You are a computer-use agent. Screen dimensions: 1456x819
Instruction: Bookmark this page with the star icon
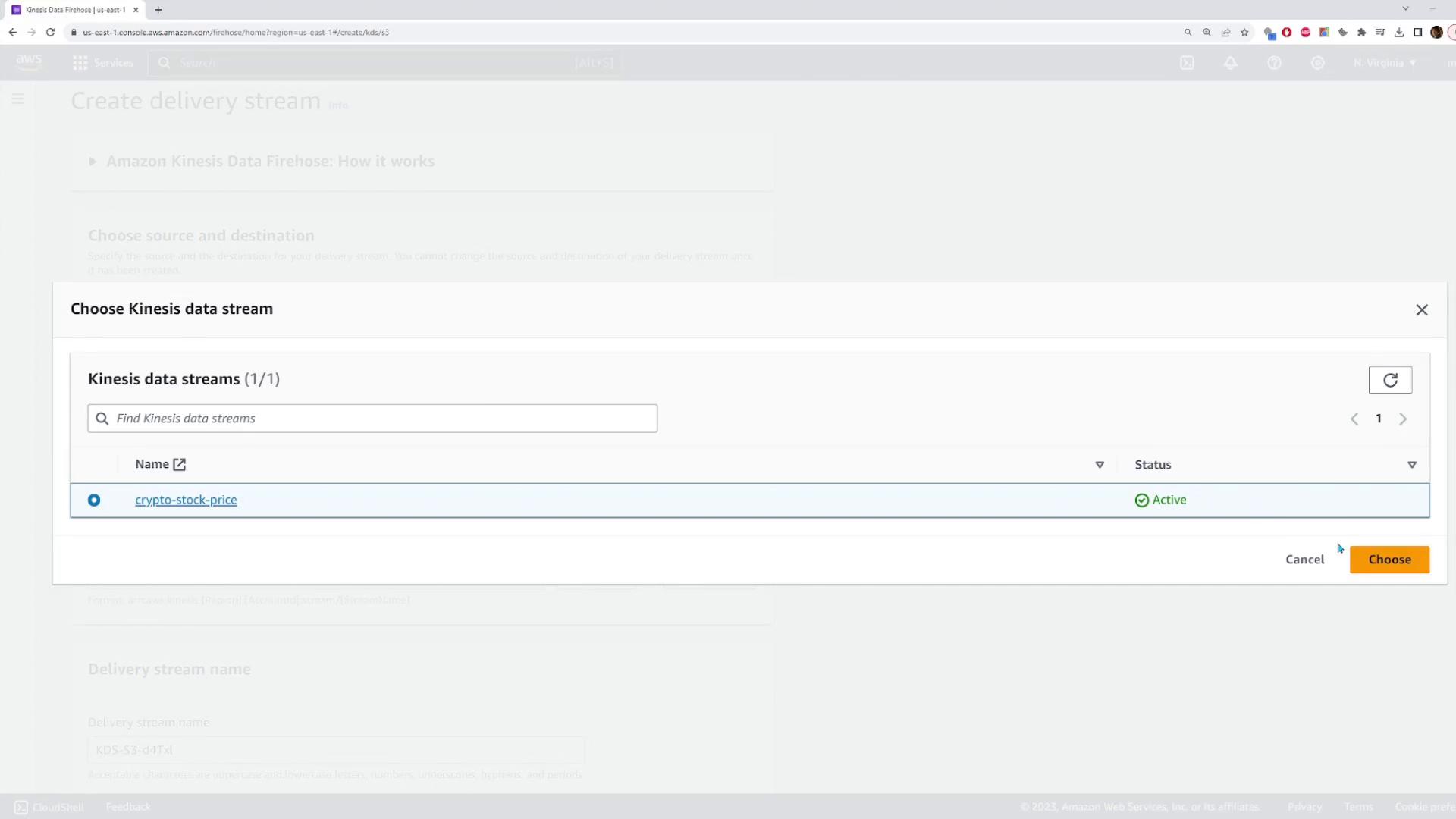(x=1244, y=33)
